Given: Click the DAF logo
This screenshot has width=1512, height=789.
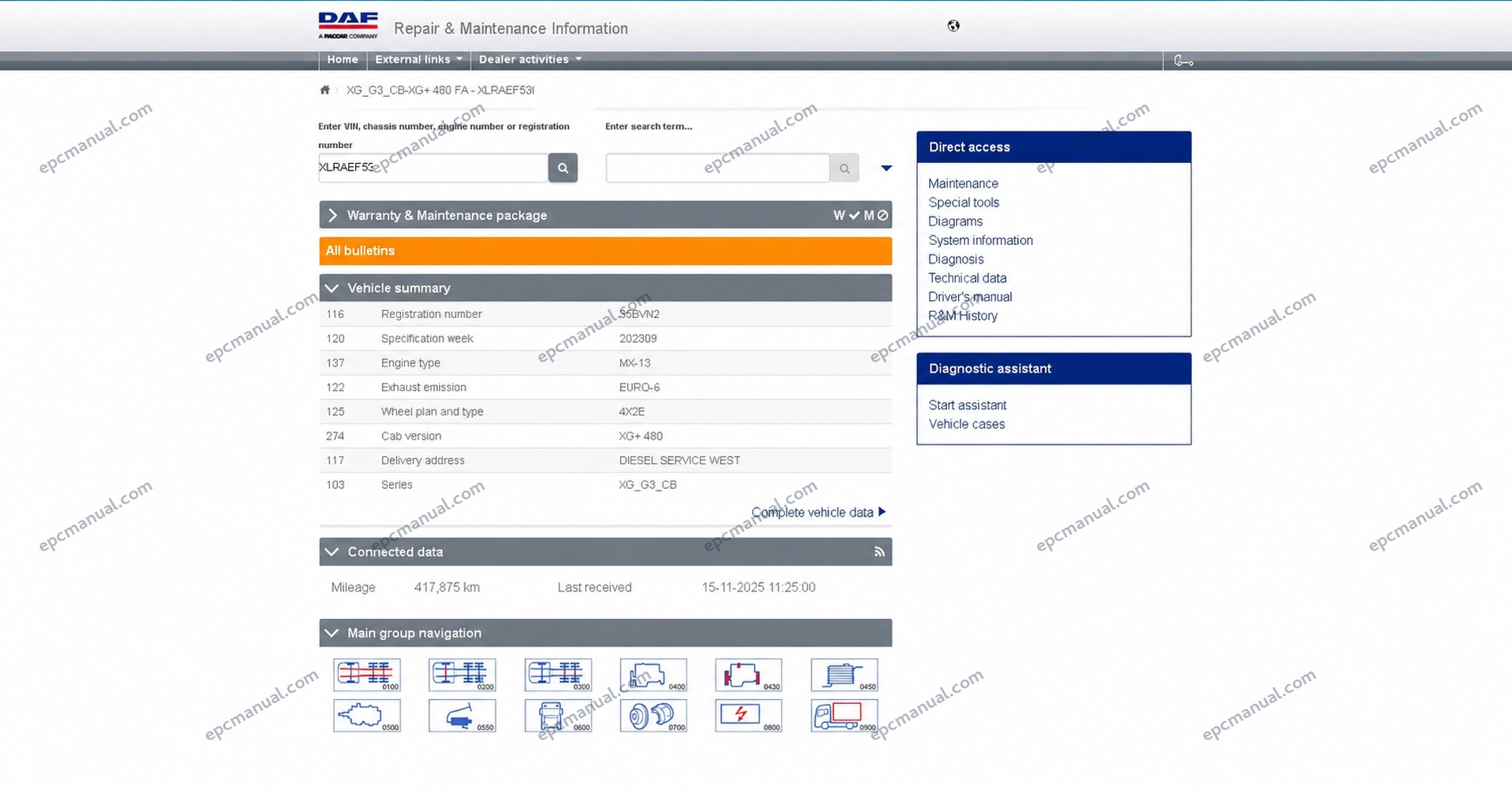Looking at the screenshot, I should click(x=348, y=25).
